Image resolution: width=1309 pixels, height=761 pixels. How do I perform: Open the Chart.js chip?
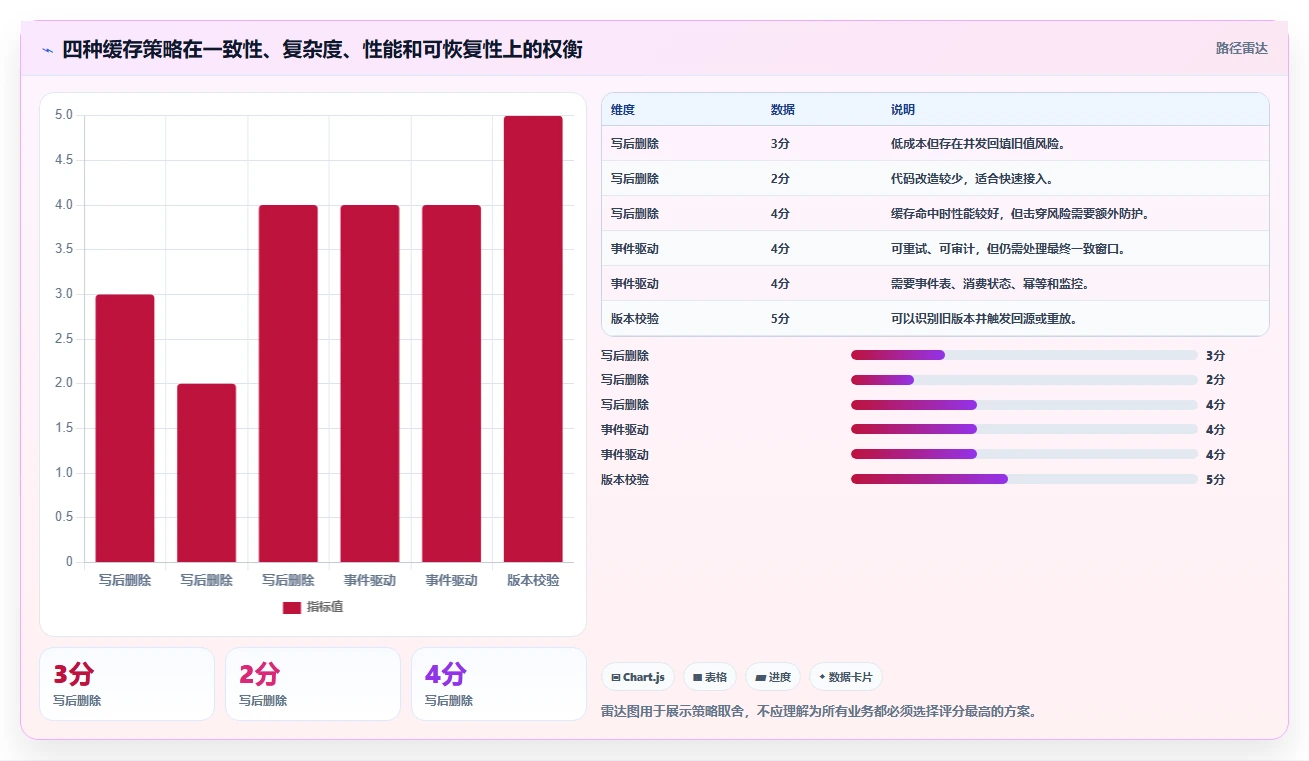tap(638, 677)
